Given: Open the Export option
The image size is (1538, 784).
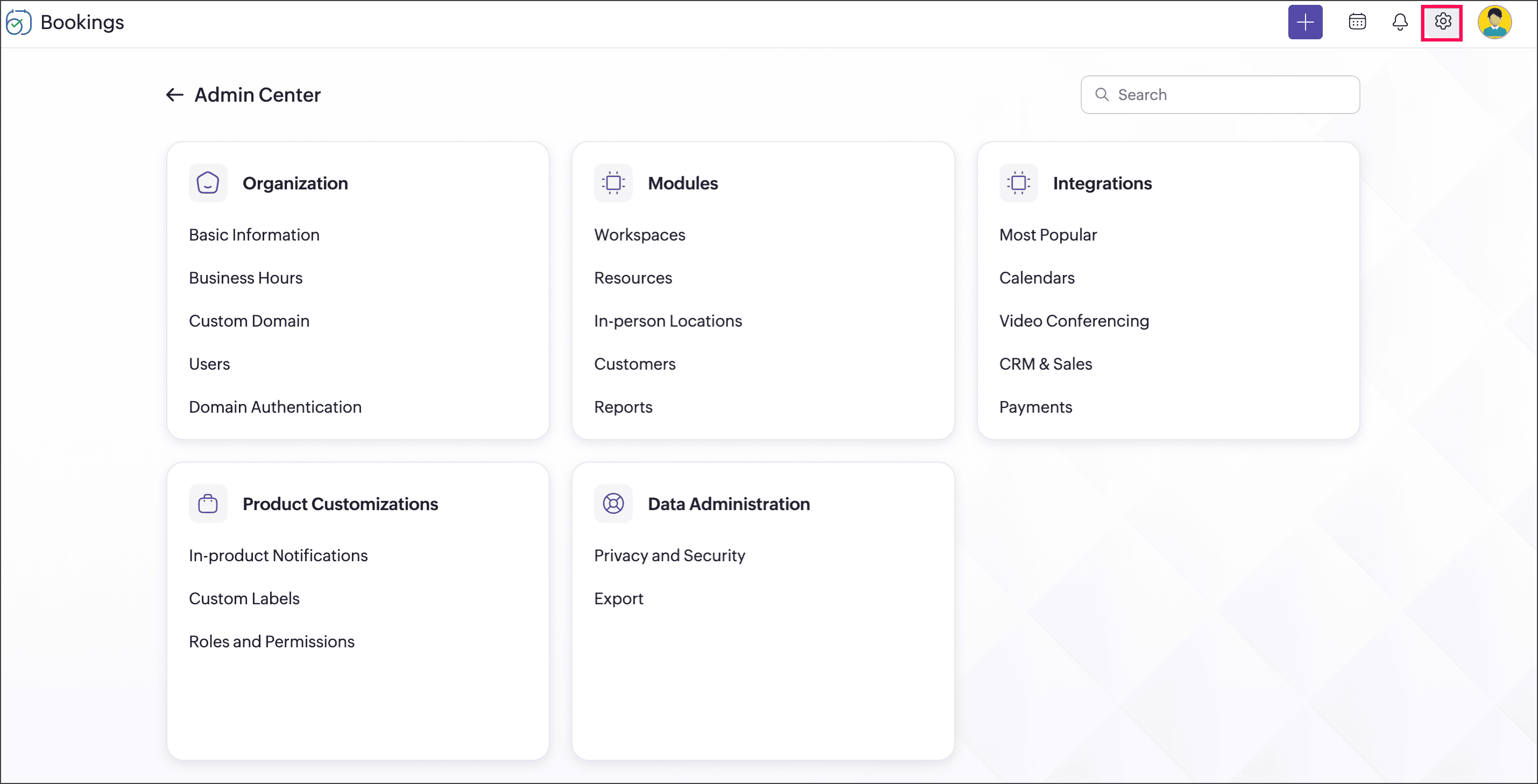Looking at the screenshot, I should point(618,598).
